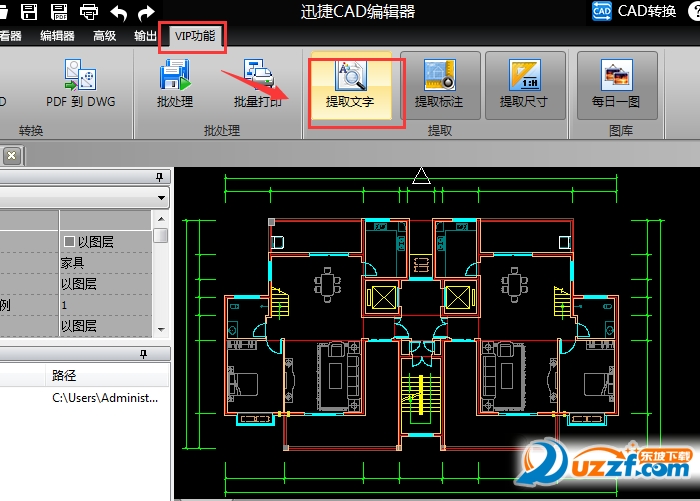Click the properties scrollbar down arrow
Screen dimensions: 700x501
[x=161, y=330]
